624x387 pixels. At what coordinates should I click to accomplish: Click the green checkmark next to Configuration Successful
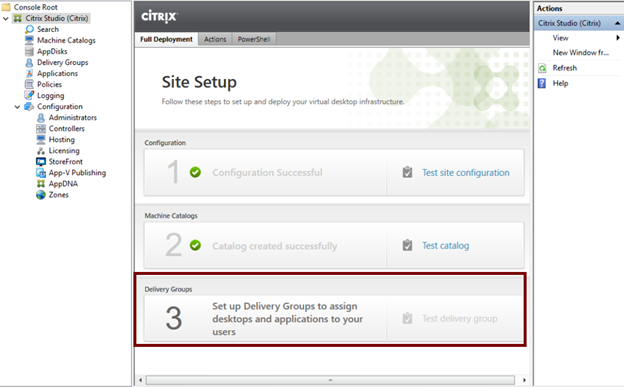(x=195, y=172)
